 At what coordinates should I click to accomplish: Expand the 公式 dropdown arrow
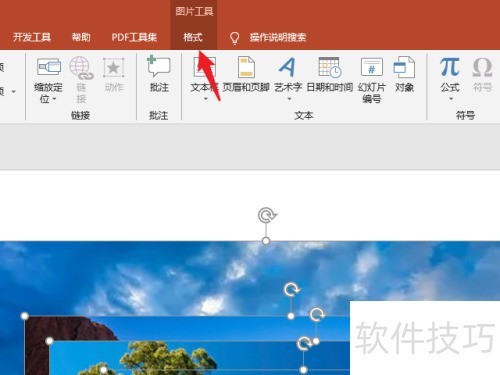point(451,99)
